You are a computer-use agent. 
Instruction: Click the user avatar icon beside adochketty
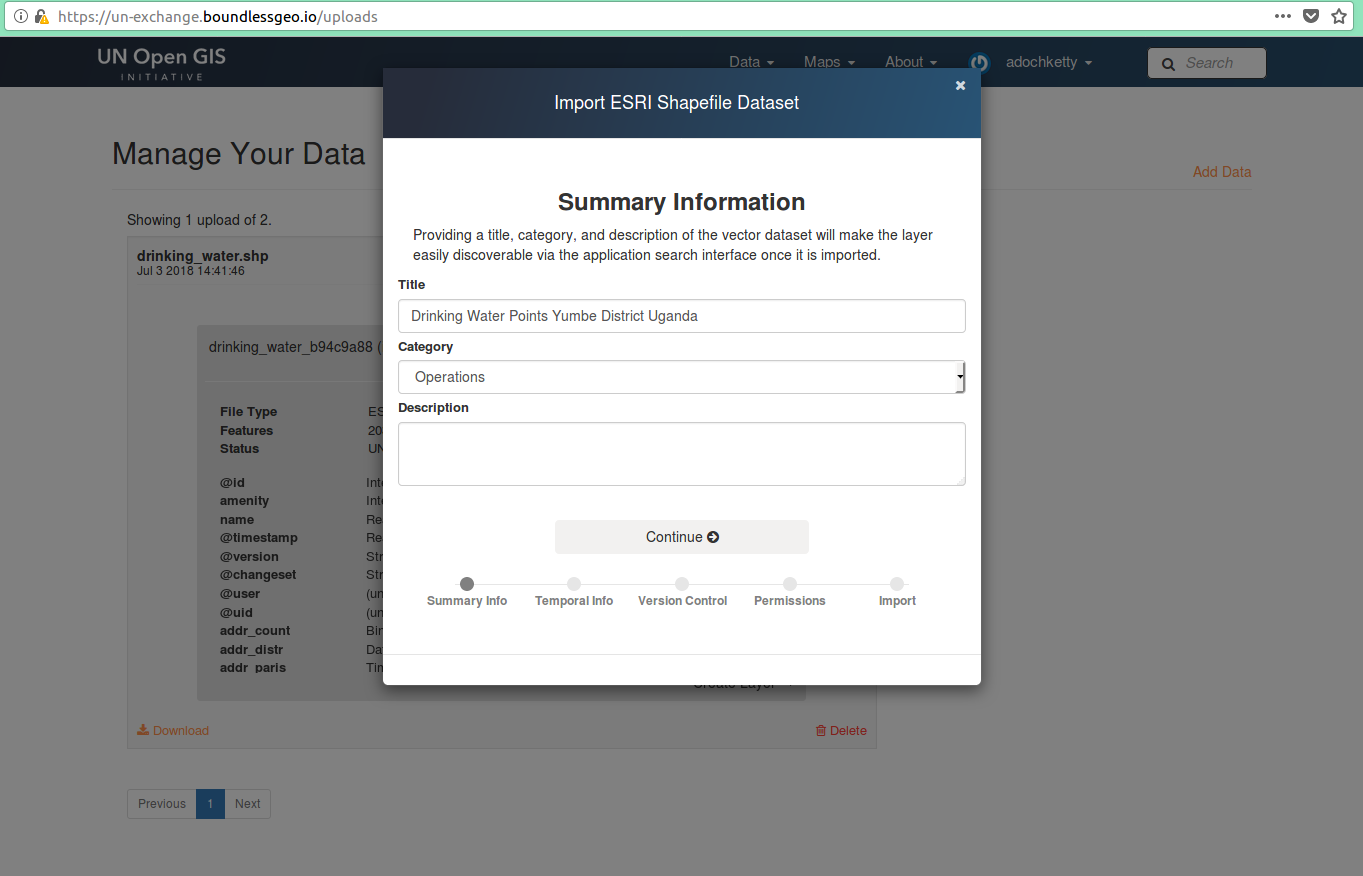tap(980, 63)
